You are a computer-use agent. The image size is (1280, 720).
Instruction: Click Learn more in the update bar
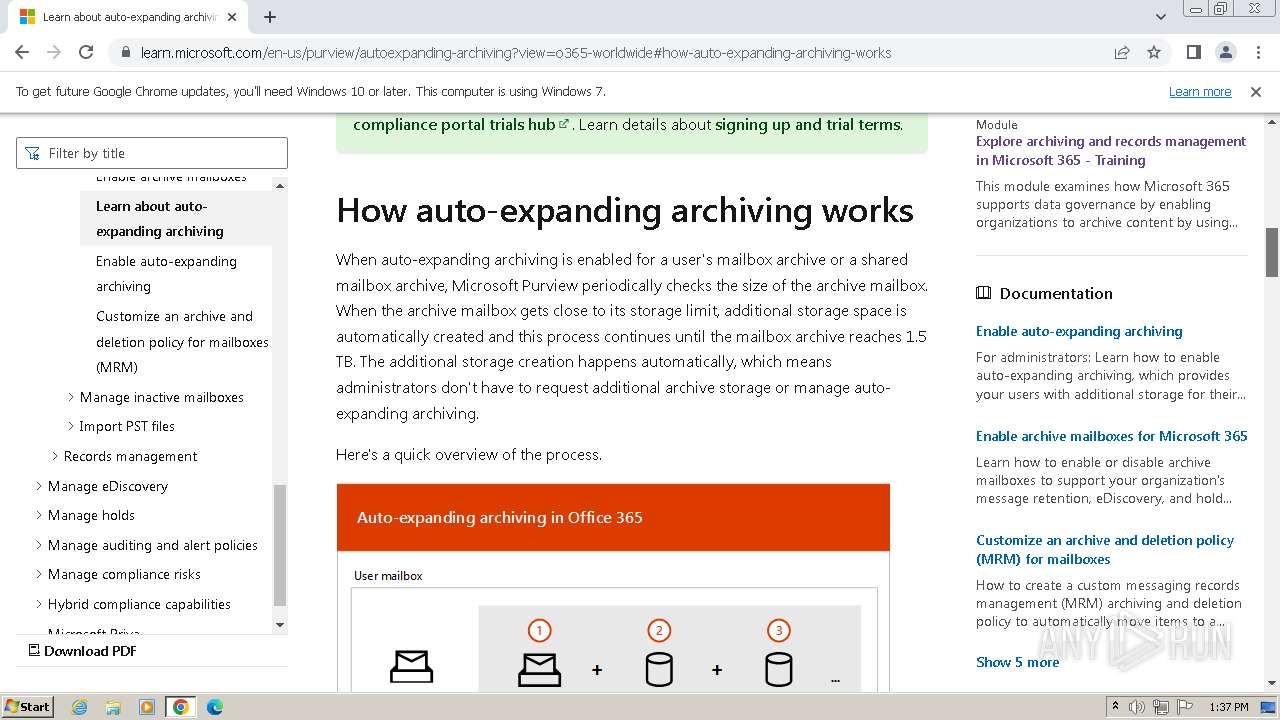(x=1200, y=92)
